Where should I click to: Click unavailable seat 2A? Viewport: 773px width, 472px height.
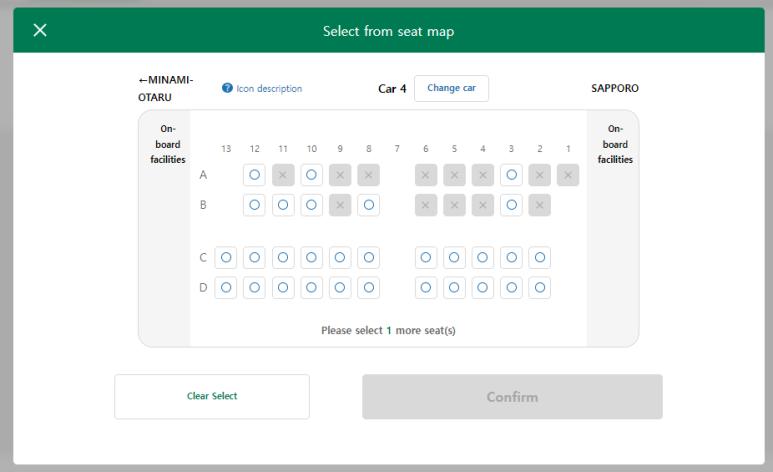coord(540,175)
